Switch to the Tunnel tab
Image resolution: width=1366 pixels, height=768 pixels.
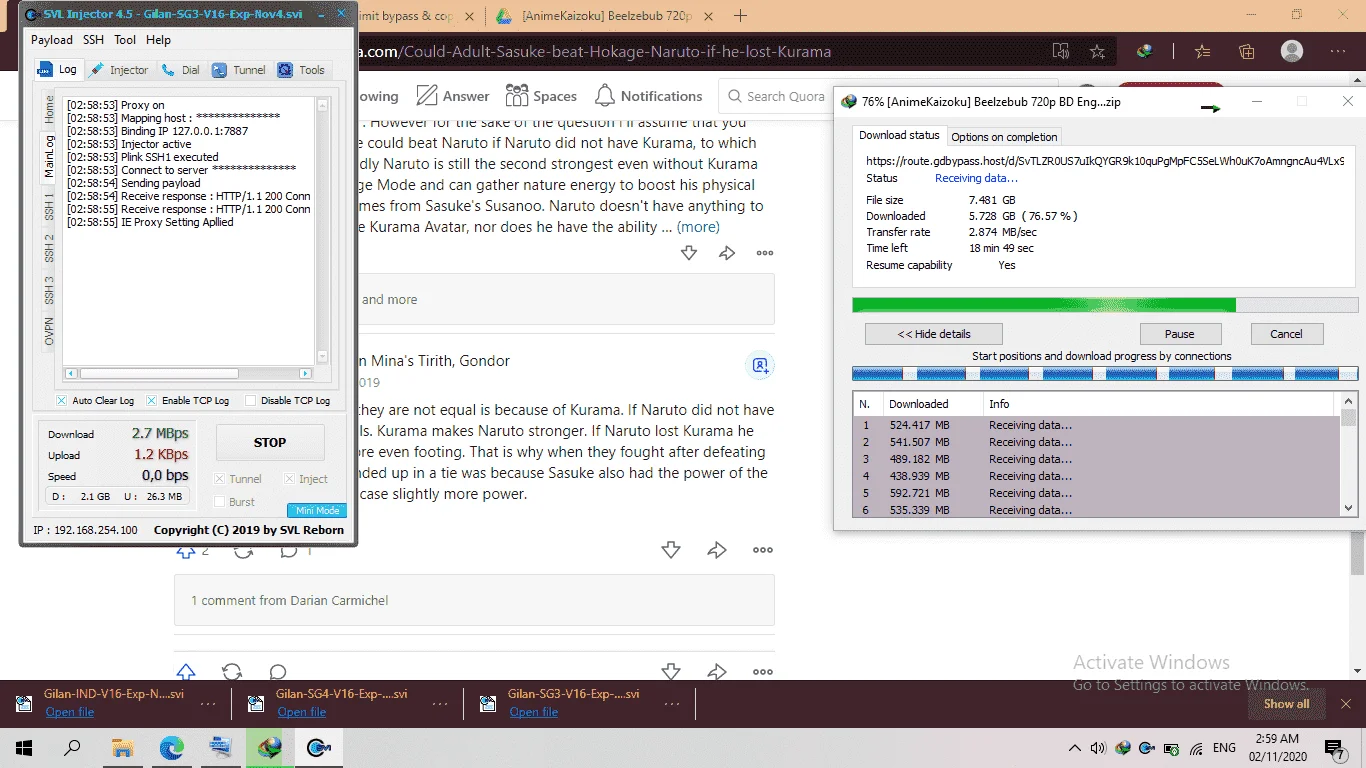[239, 70]
